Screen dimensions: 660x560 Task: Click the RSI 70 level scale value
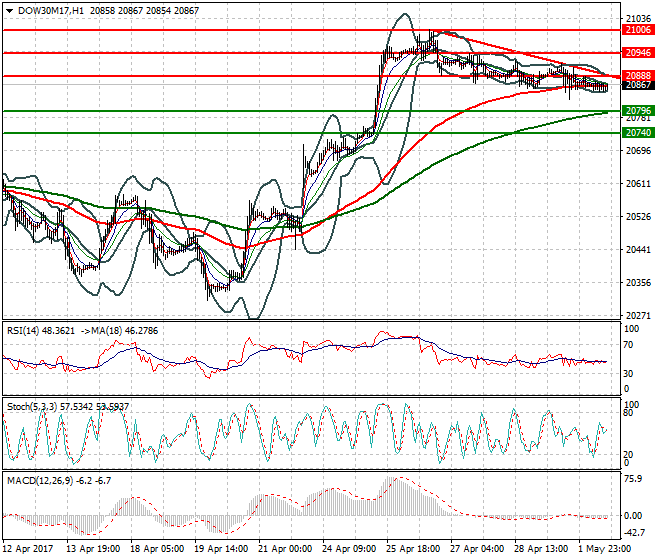click(x=628, y=345)
